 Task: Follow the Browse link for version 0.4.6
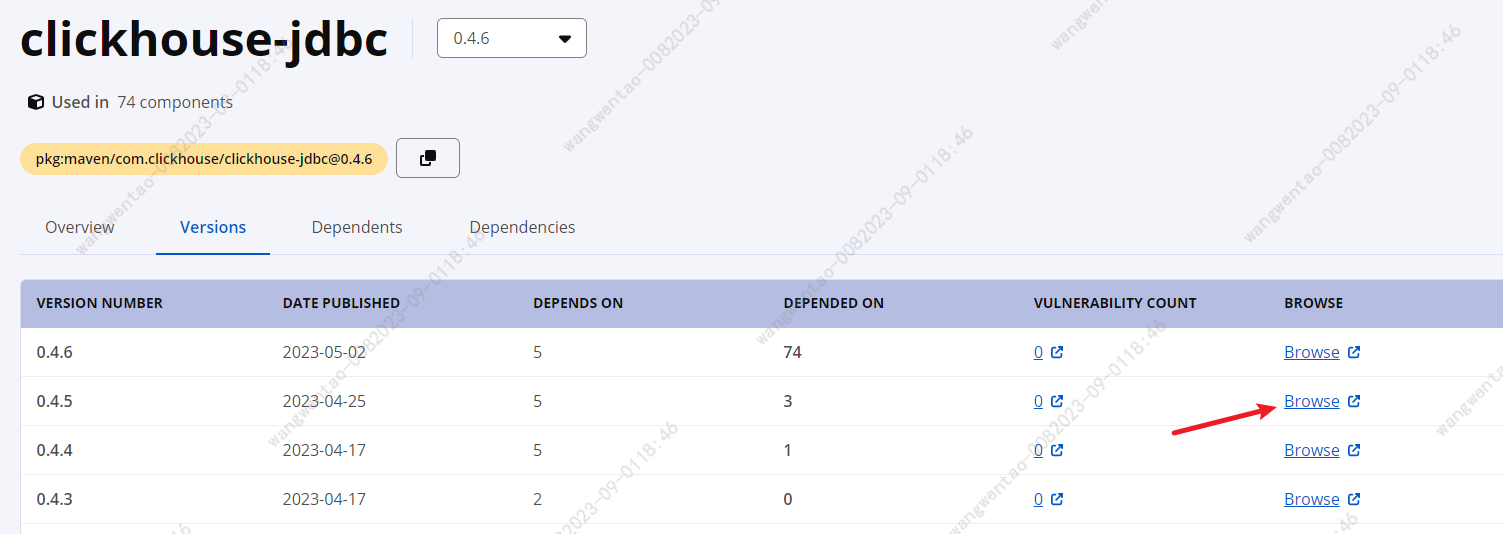pos(1312,352)
